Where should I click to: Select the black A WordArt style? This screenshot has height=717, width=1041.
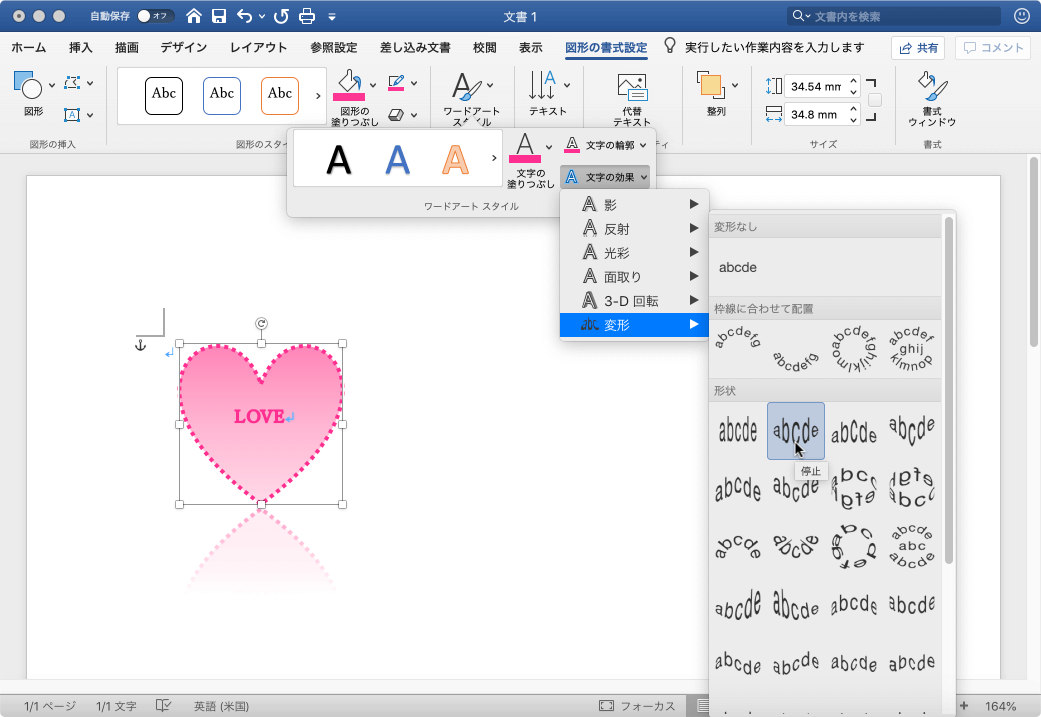(x=339, y=160)
